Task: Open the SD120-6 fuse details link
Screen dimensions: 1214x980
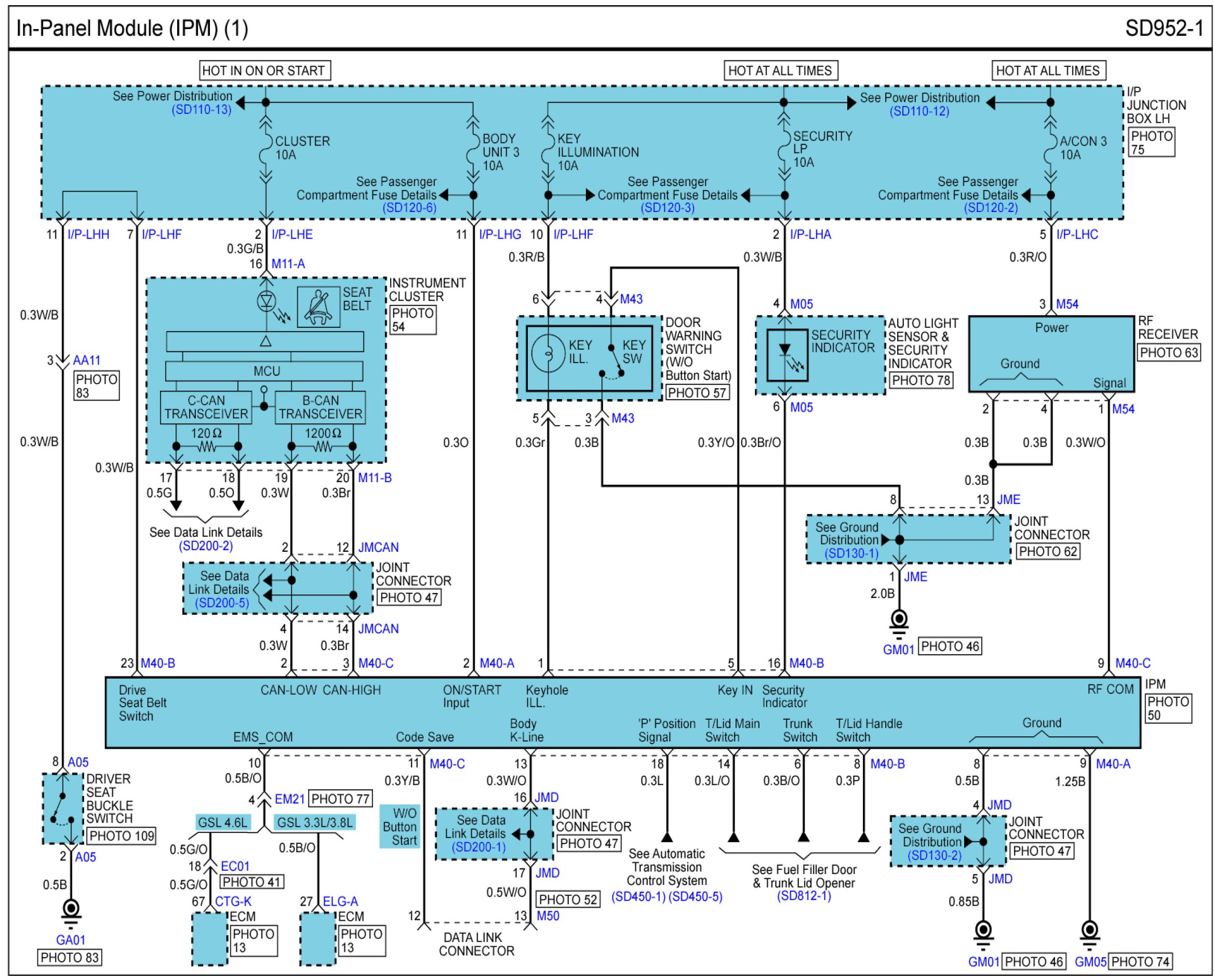Action: click(409, 208)
